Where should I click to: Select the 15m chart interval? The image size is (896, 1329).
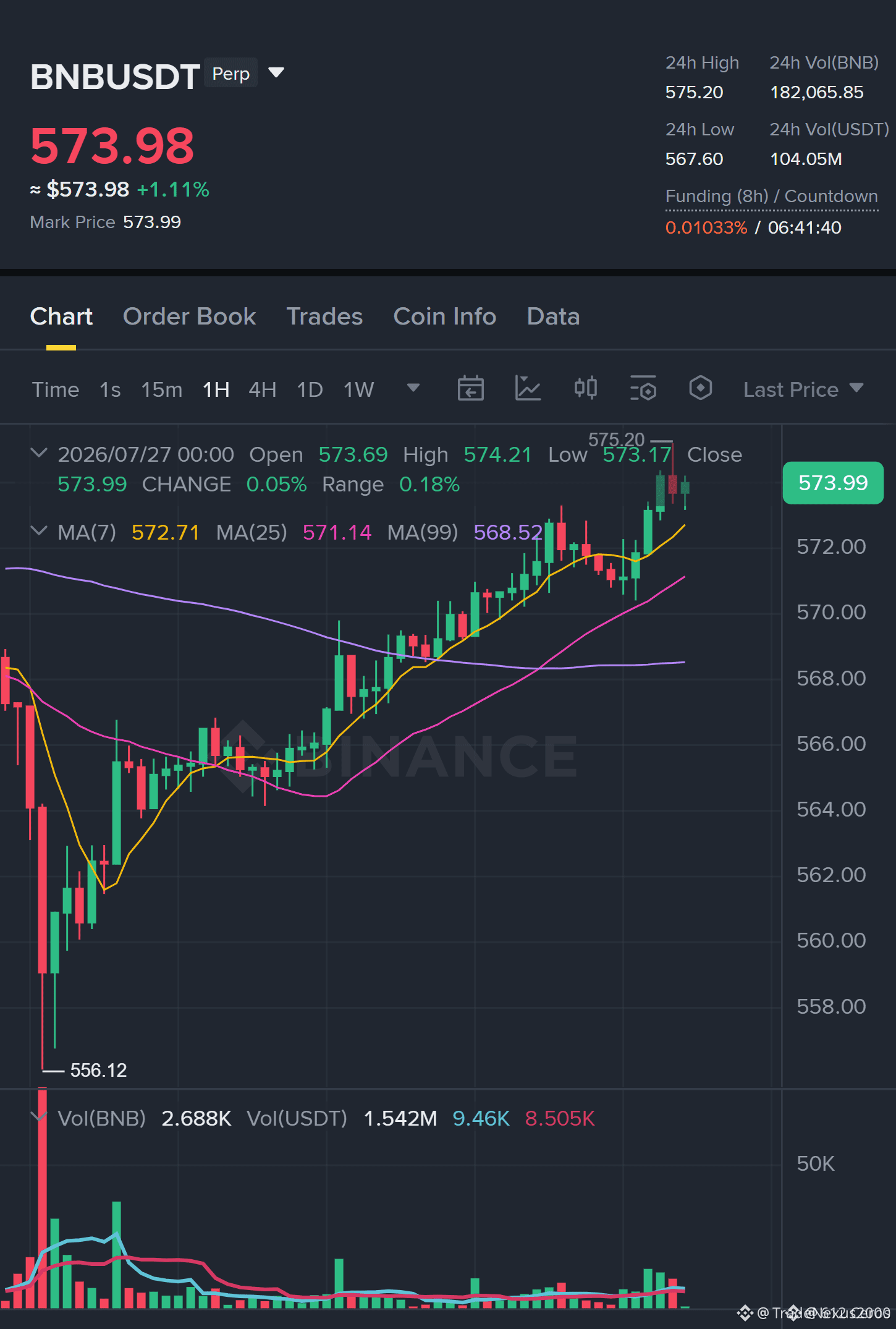[x=161, y=389]
